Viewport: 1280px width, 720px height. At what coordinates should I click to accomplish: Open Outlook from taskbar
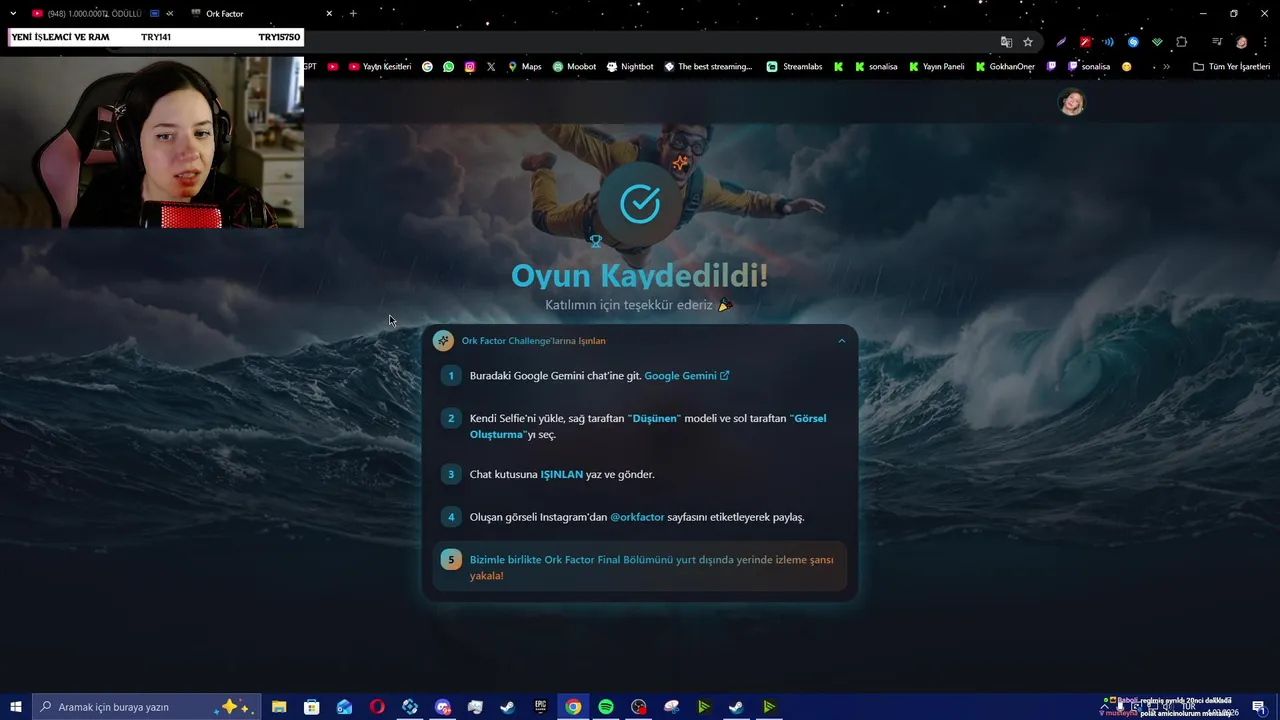pyautogui.click(x=344, y=707)
